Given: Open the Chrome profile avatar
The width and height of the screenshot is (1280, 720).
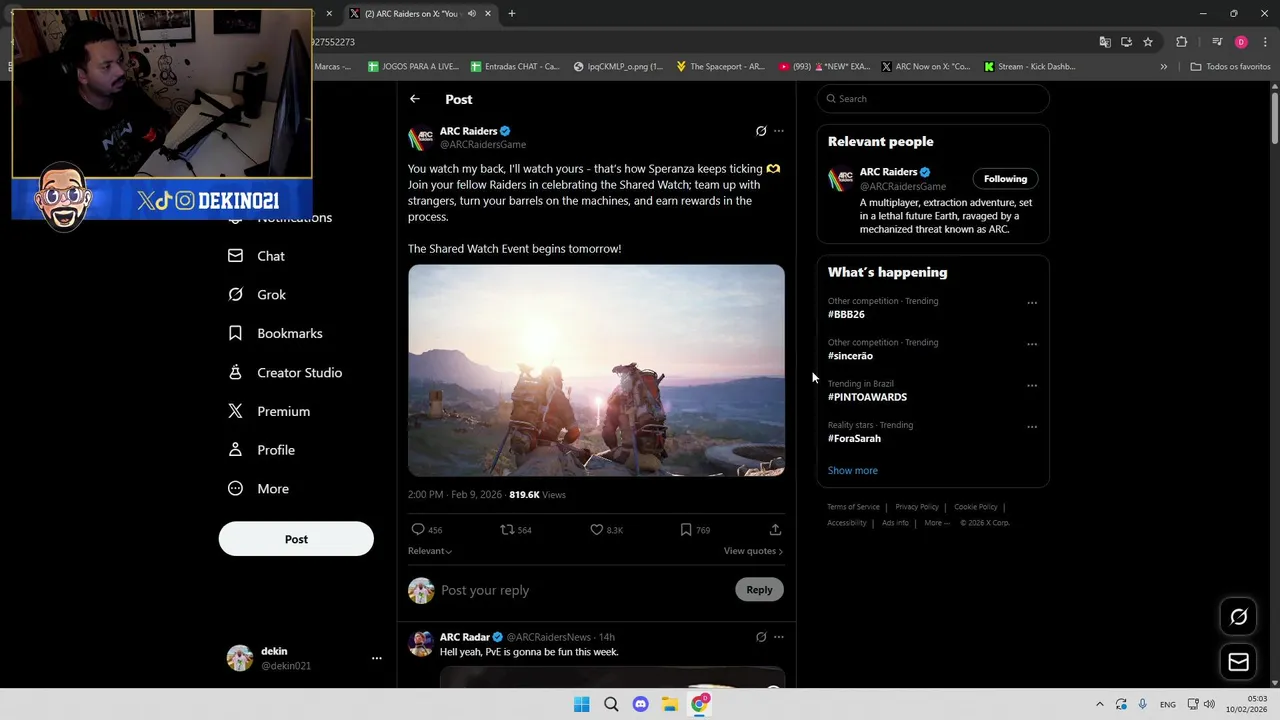Looking at the screenshot, I should click(x=1241, y=42).
